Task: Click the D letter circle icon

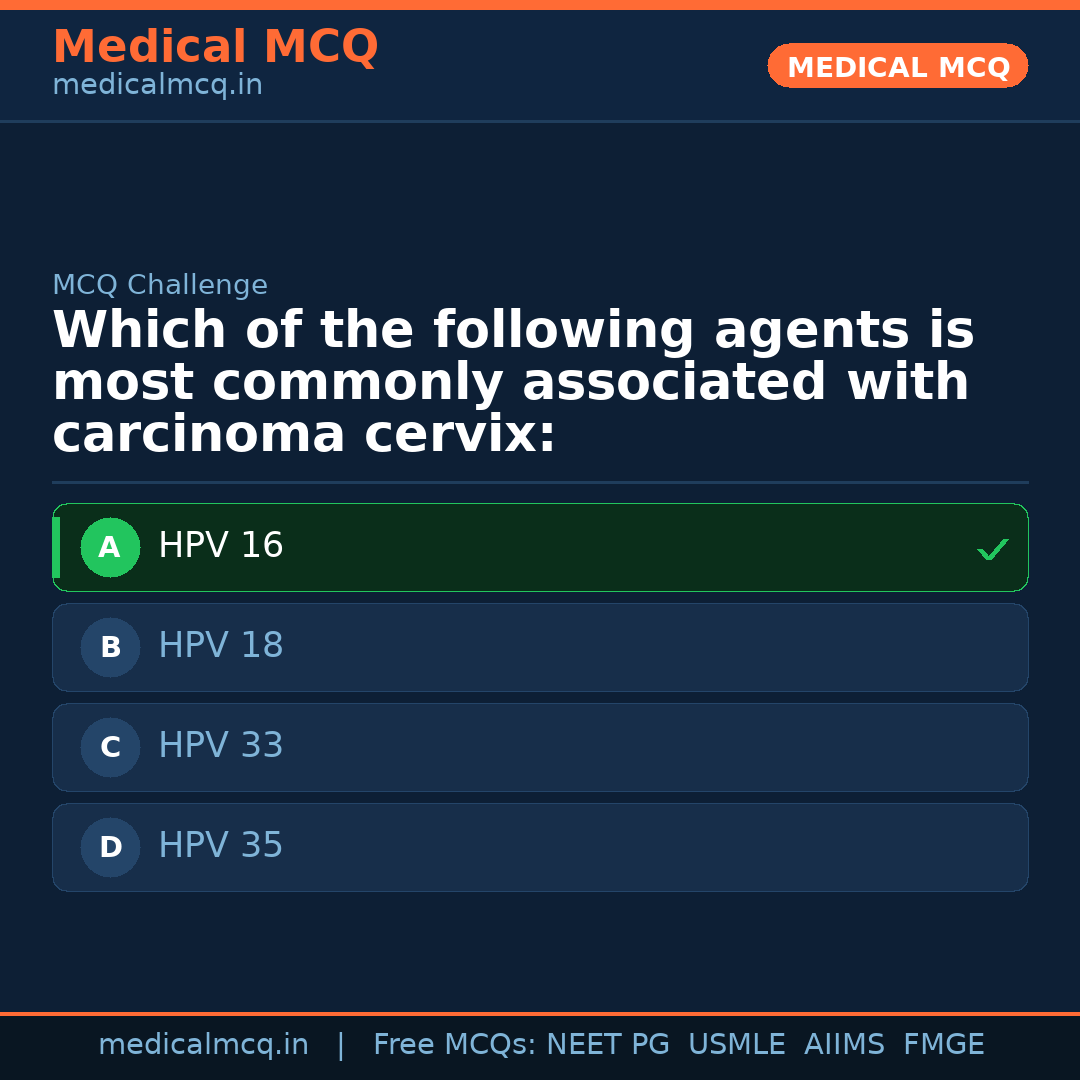Action: coord(110,848)
